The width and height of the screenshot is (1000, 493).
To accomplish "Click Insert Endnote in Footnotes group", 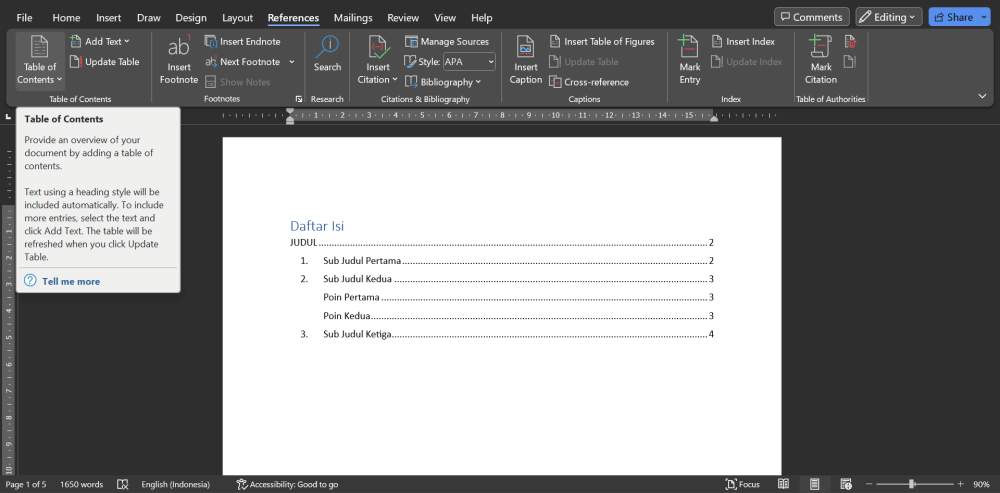I will coord(242,42).
